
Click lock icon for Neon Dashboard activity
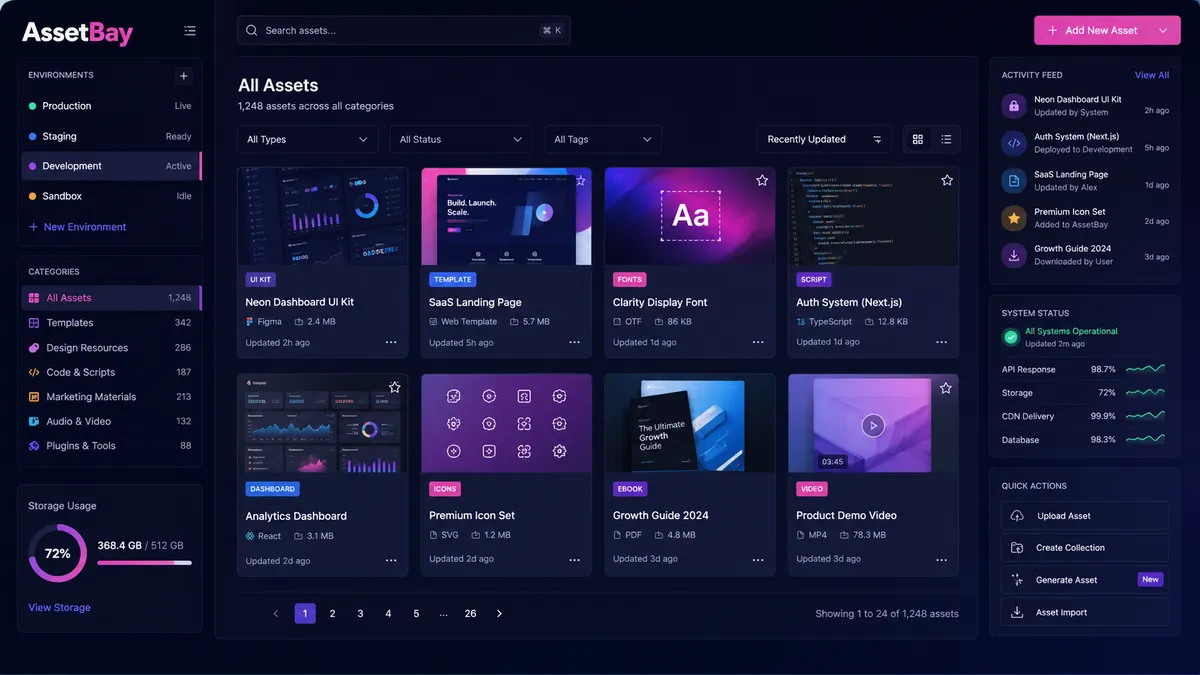coord(1014,106)
